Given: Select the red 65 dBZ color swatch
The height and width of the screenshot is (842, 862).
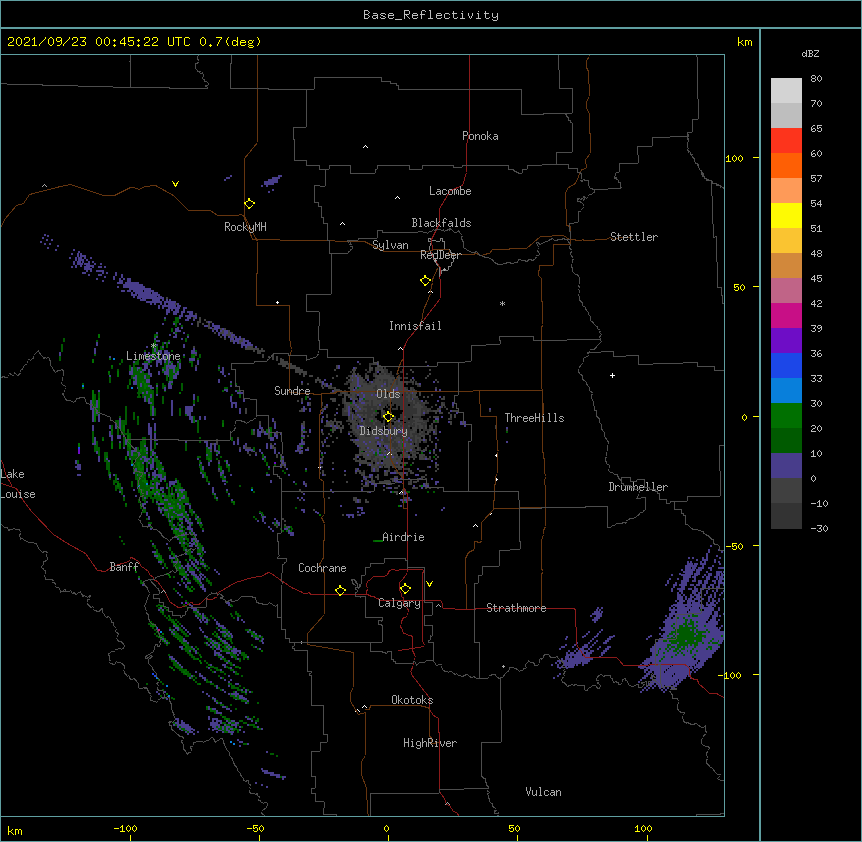Looking at the screenshot, I should [786, 140].
